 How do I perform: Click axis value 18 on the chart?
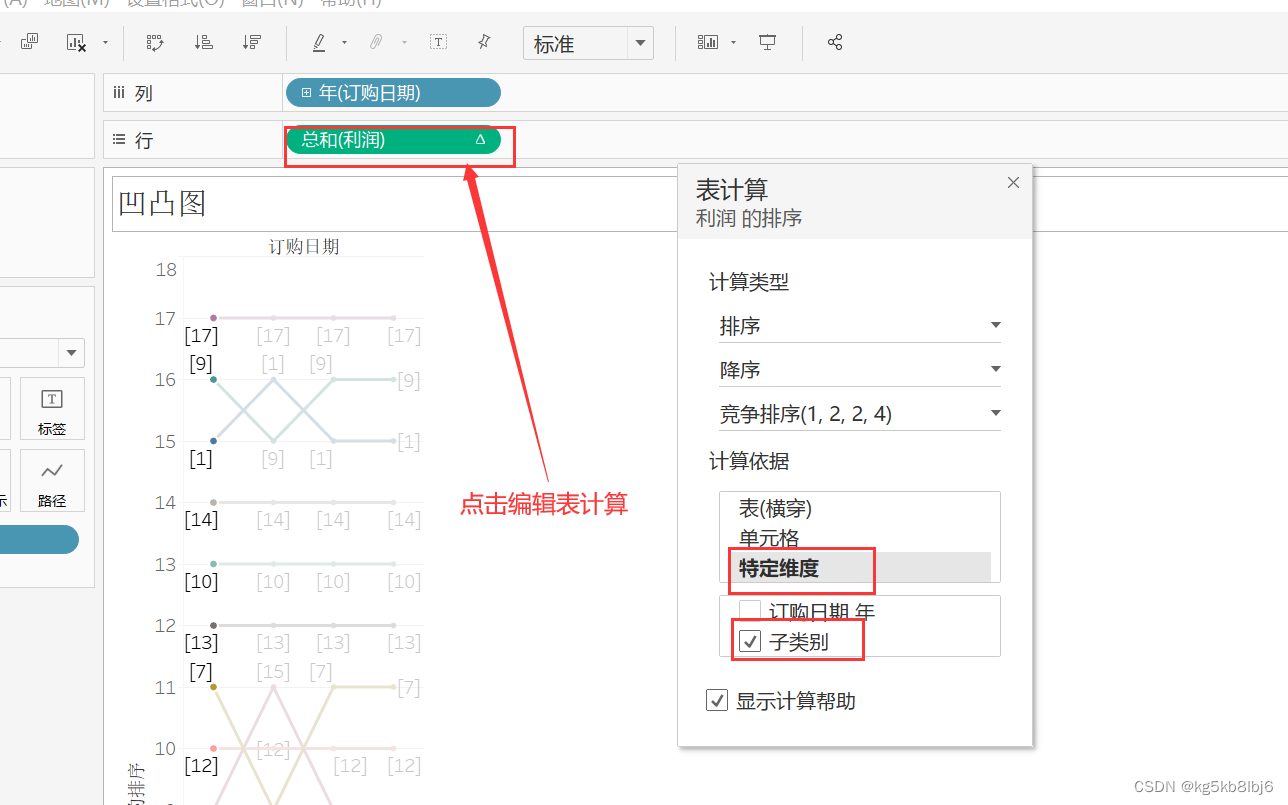(x=166, y=270)
